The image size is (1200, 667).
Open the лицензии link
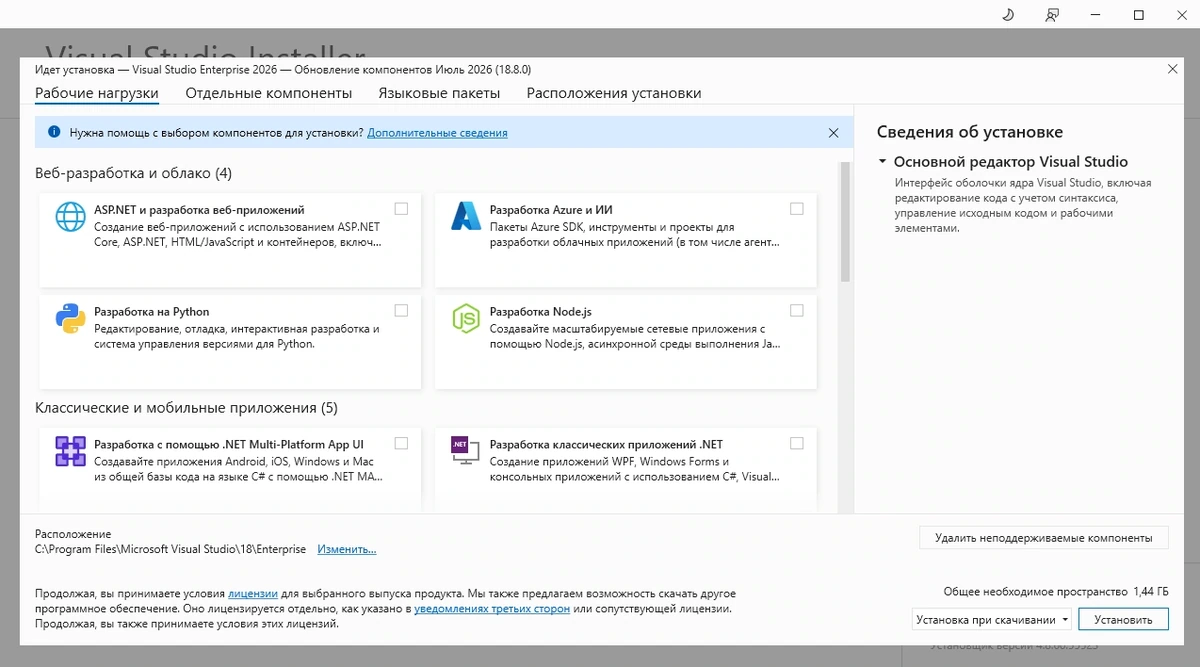point(253,594)
